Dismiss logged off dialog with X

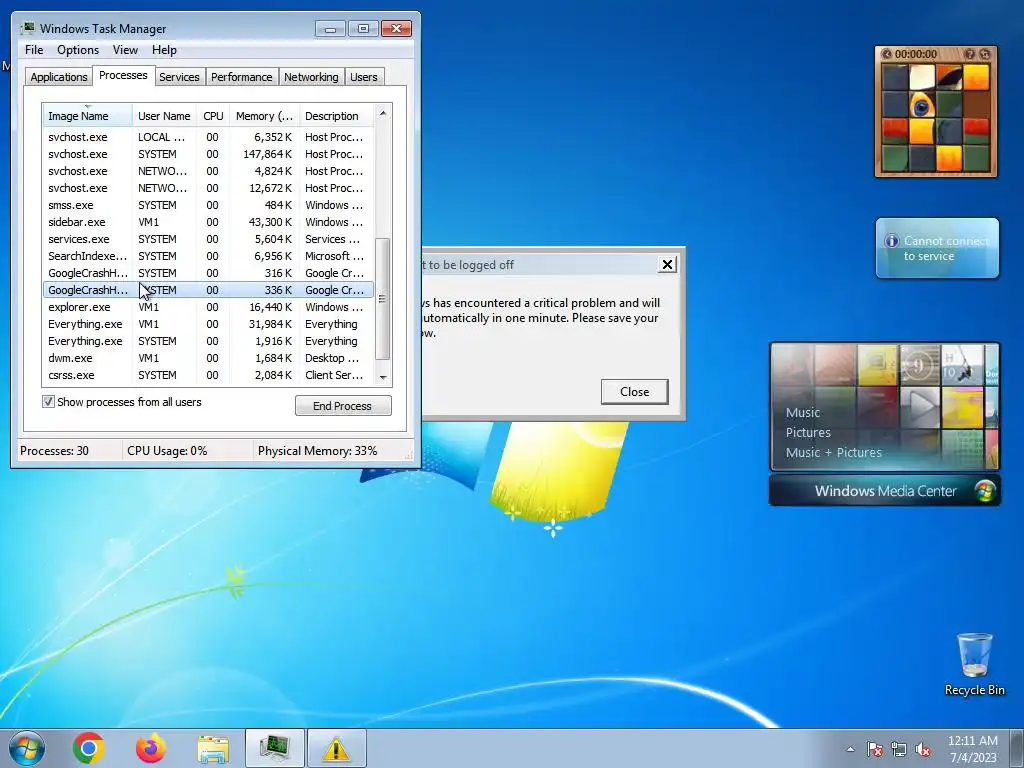667,264
